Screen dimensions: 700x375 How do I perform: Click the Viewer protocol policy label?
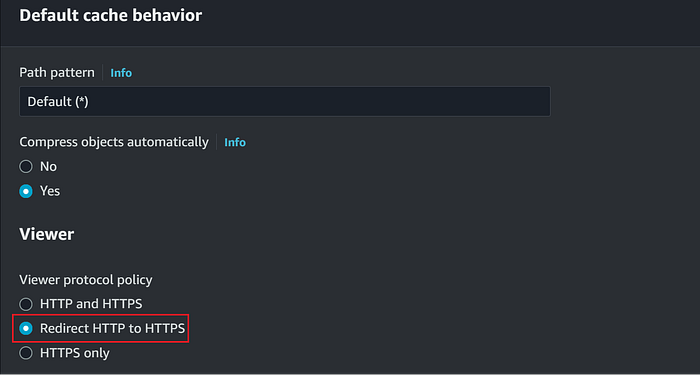[86, 280]
